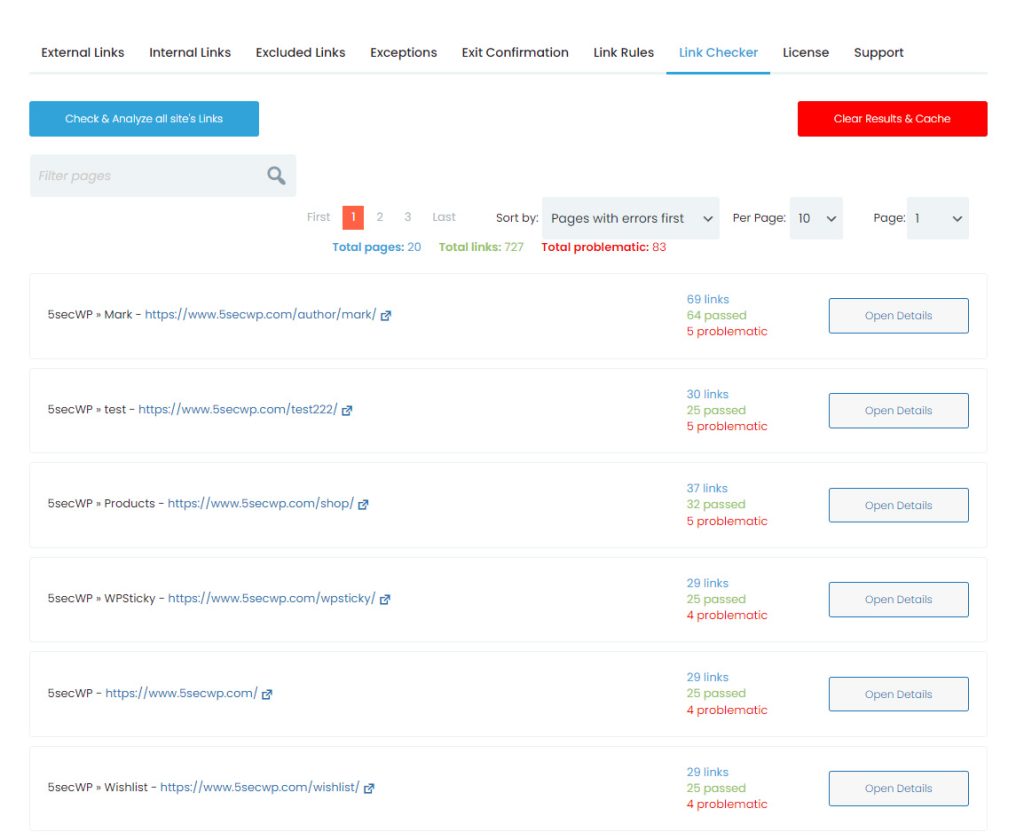Click the external link icon beside the wishlist URL
Image resolution: width=1024 pixels, height=840 pixels.
pos(370,788)
